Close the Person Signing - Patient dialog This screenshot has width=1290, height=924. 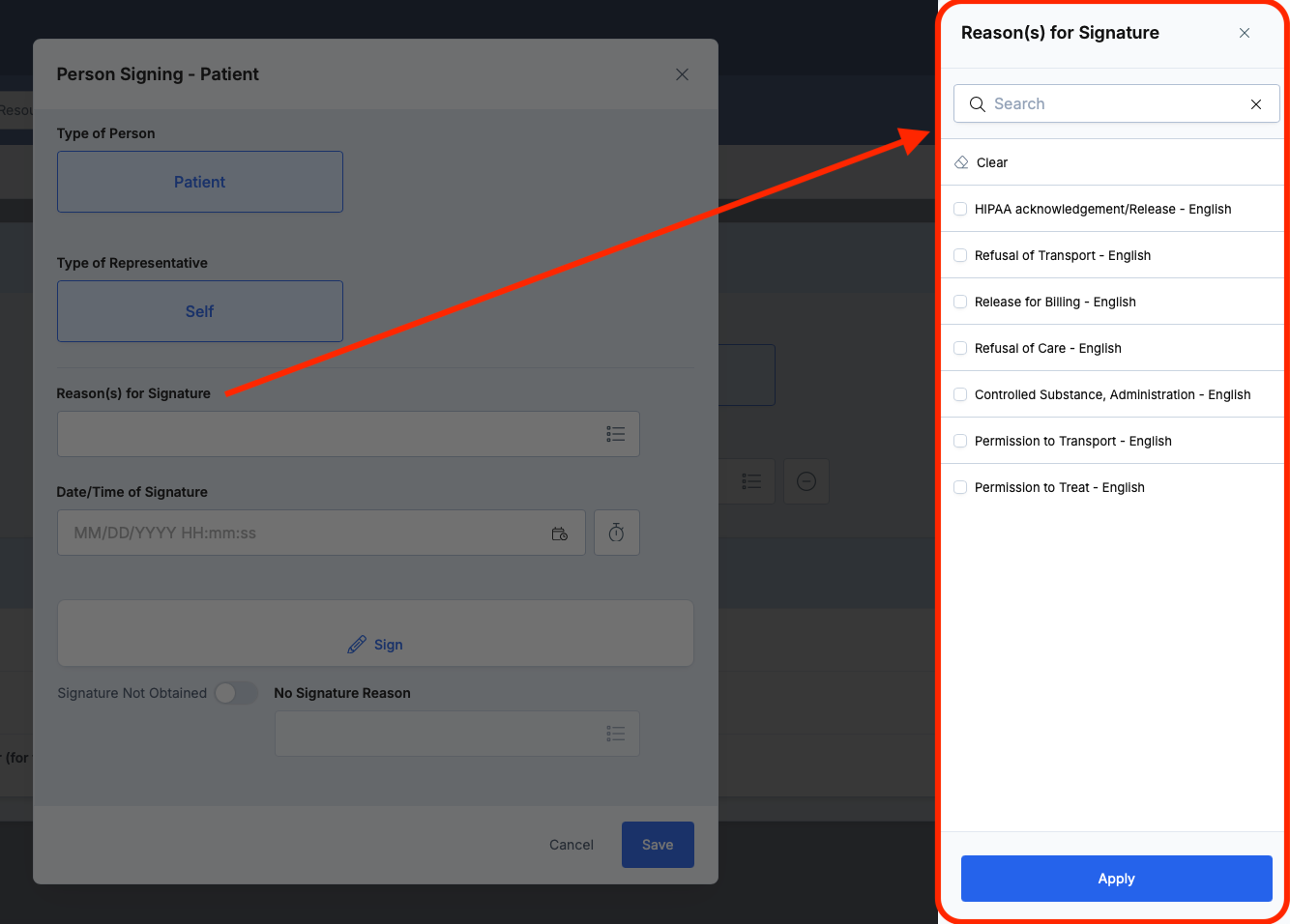click(x=682, y=74)
